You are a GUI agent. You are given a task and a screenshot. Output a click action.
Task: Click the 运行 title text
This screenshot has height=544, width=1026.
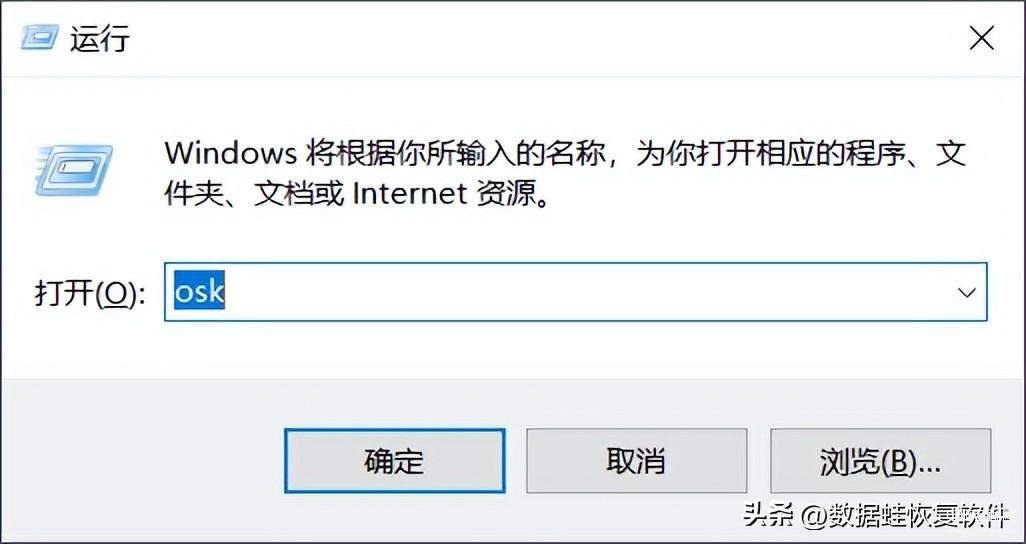coord(100,39)
